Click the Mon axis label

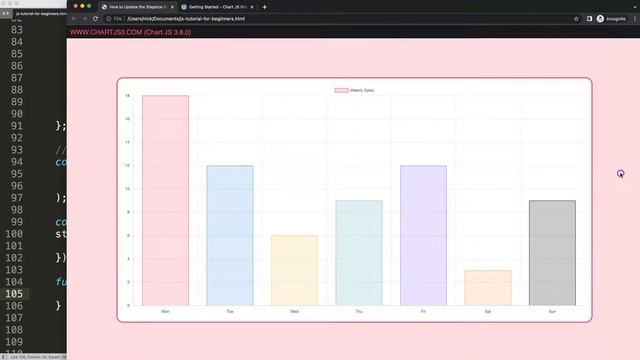(165, 311)
